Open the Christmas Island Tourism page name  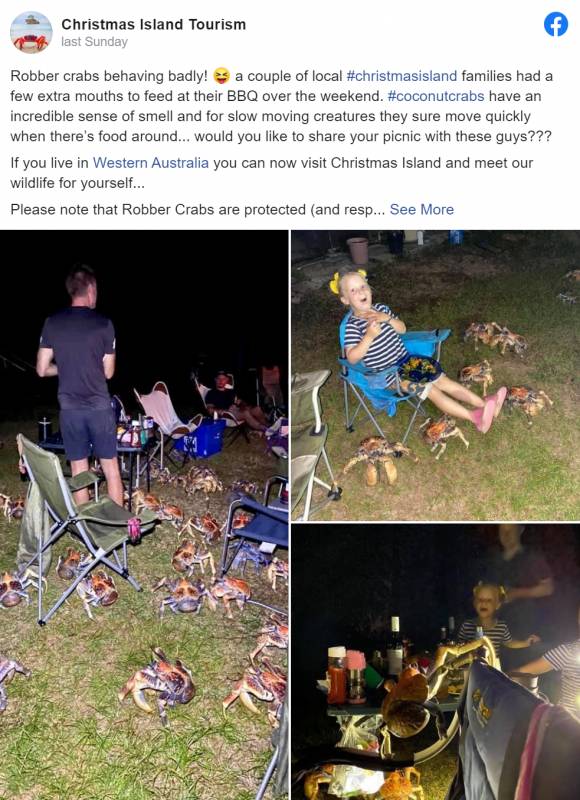tap(154, 24)
